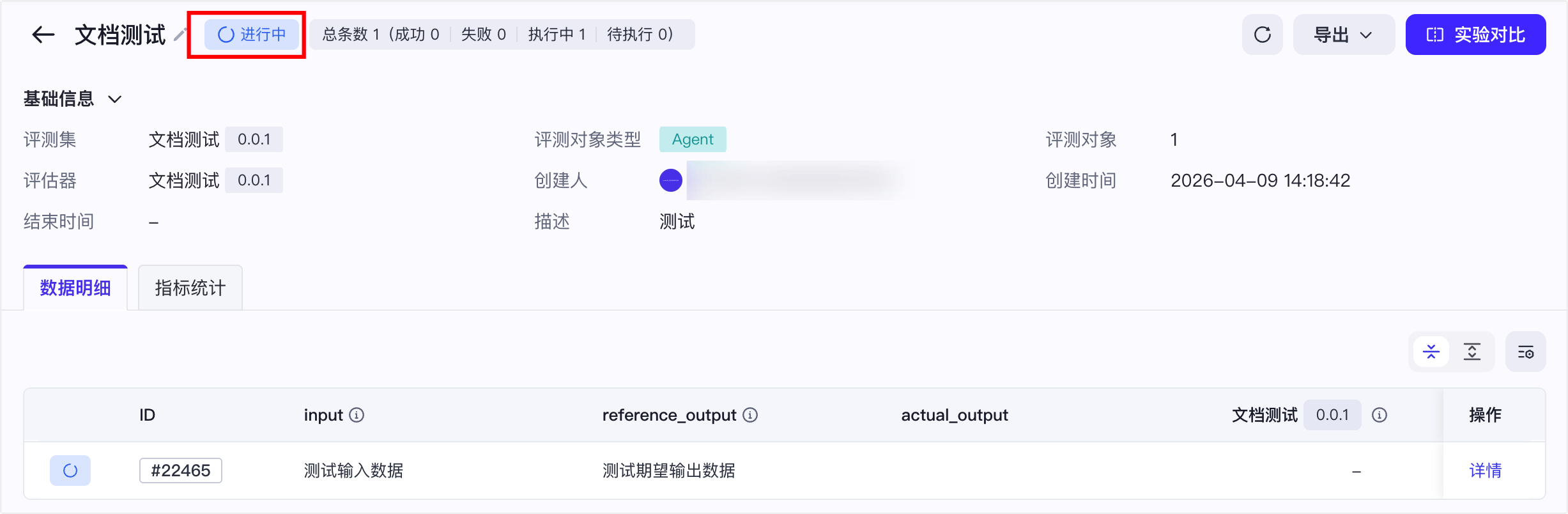Click the 实验对比 button

point(1475,35)
